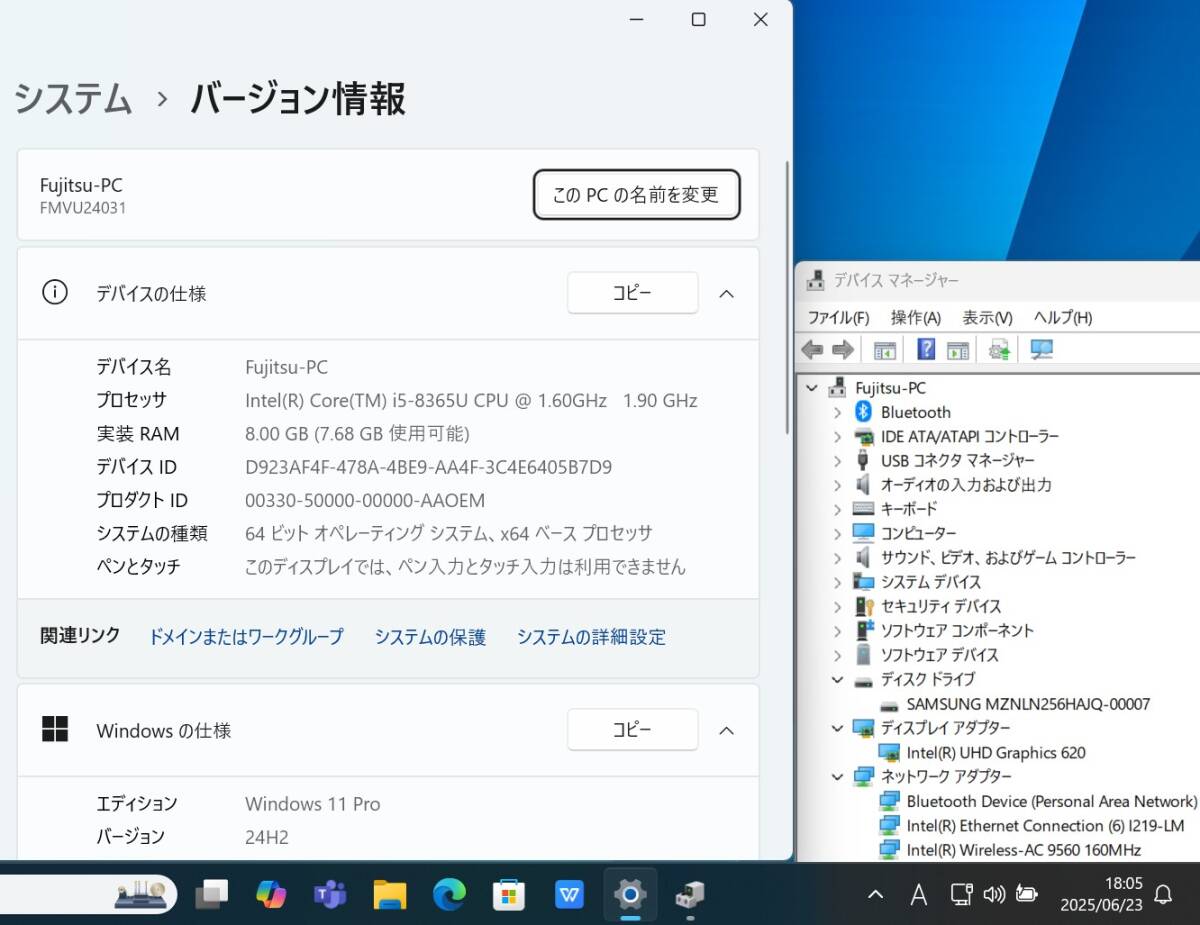
Task: Expand the キーボード node
Action: pyautogui.click(x=838, y=509)
